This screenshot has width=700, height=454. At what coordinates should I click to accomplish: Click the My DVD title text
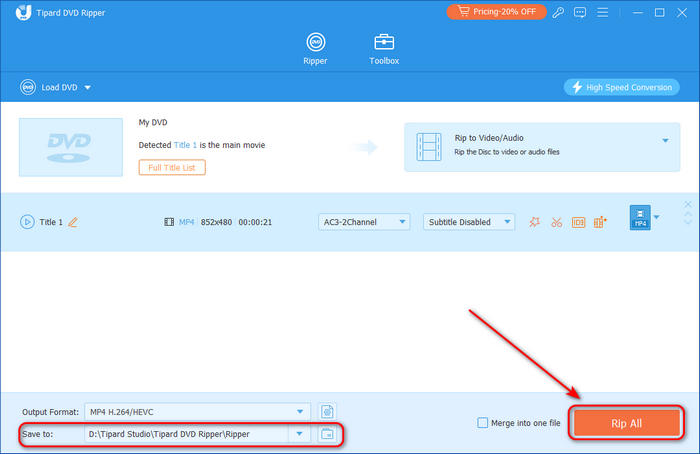tap(153, 122)
